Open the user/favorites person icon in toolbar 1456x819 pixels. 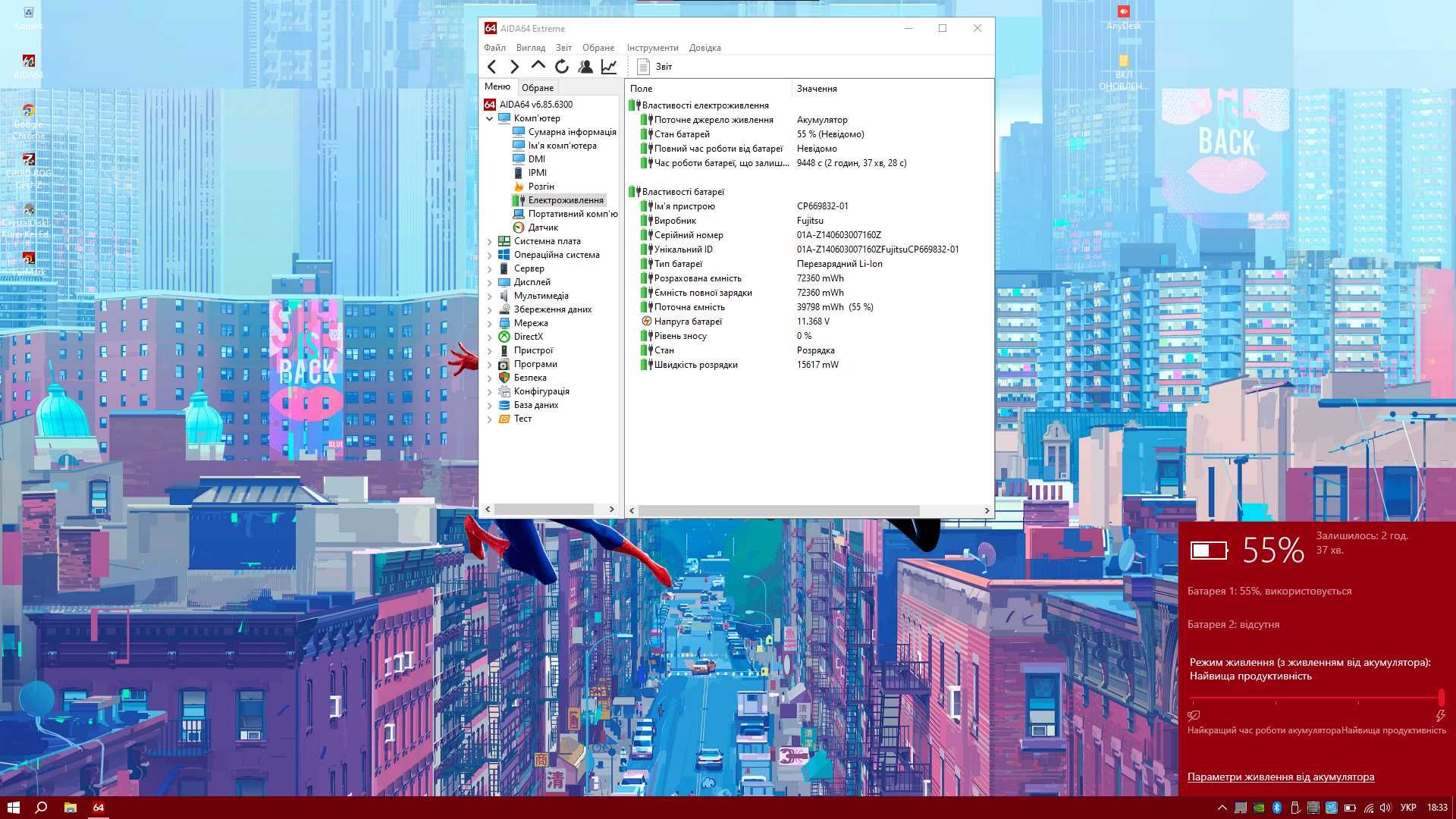585,67
